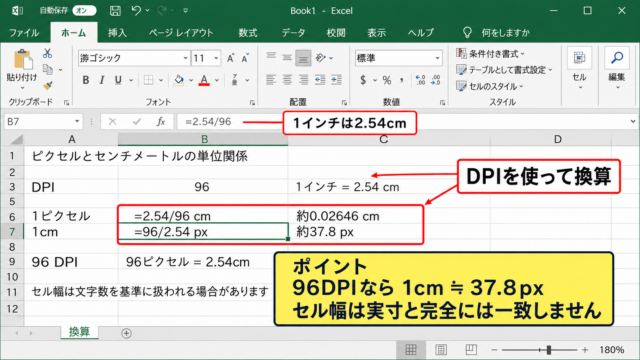Click the Name Box showing B7
The width and height of the screenshot is (640, 360).
[x=42, y=122]
